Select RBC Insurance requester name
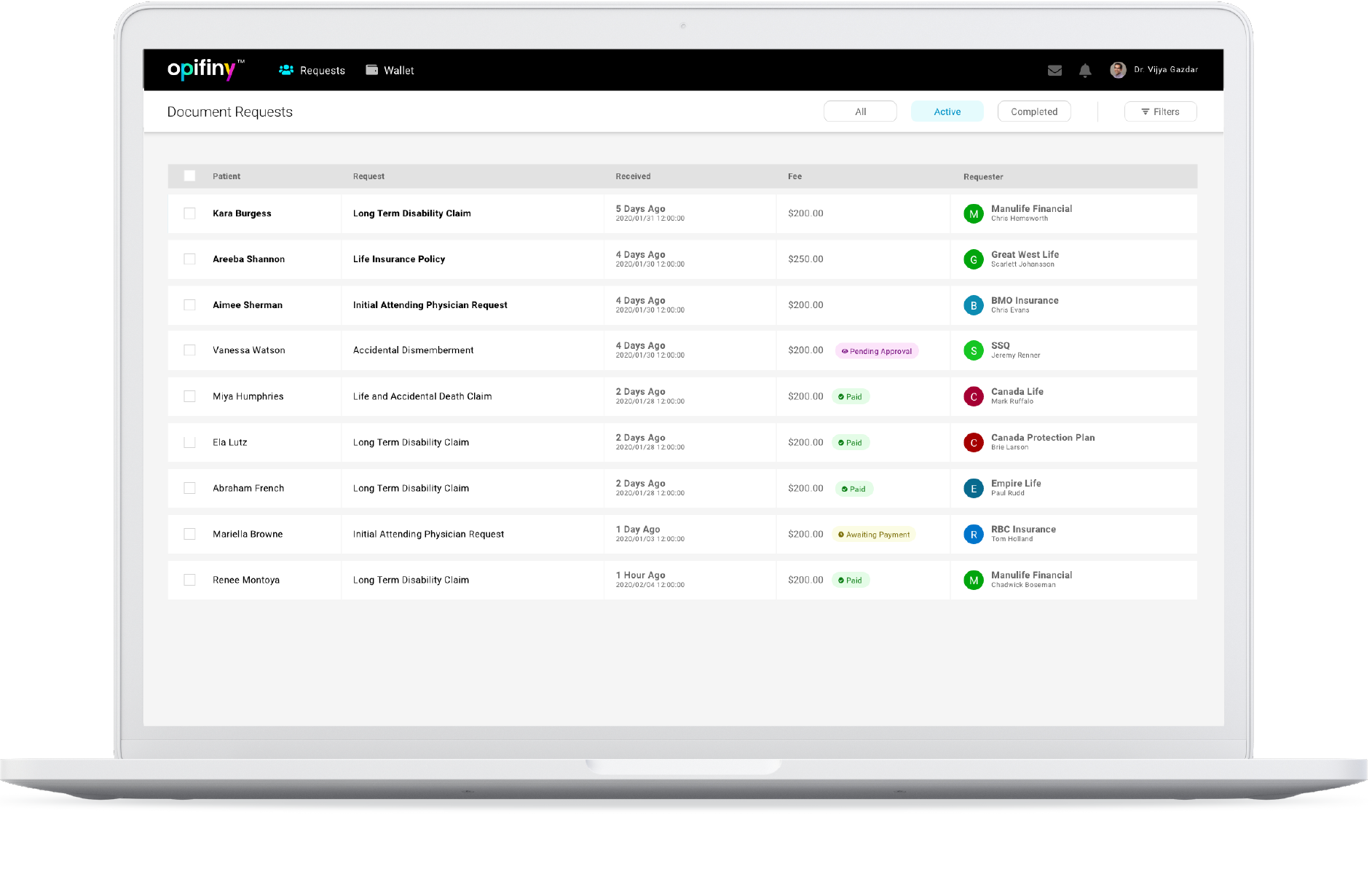 click(1023, 530)
